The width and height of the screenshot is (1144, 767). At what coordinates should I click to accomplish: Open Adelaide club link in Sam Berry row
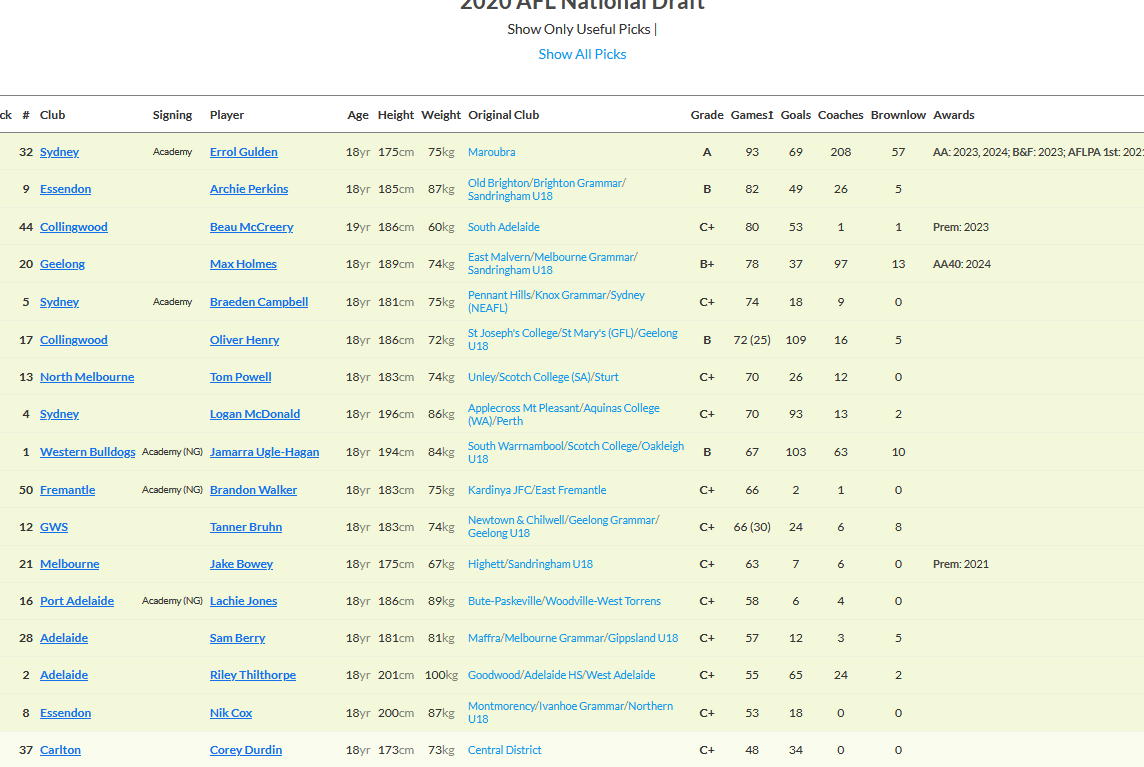coord(63,638)
